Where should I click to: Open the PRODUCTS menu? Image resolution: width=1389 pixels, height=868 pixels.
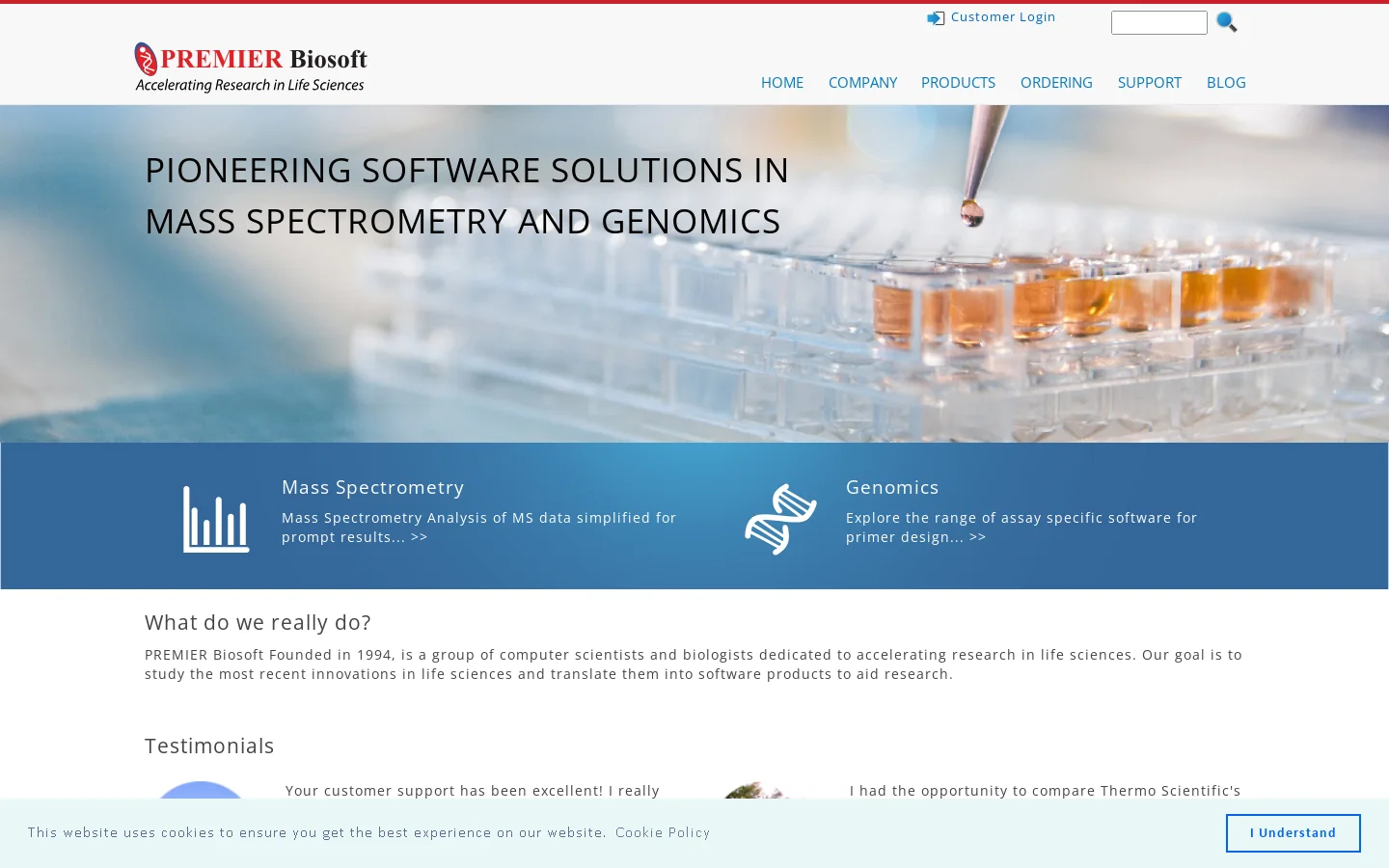coord(958,83)
